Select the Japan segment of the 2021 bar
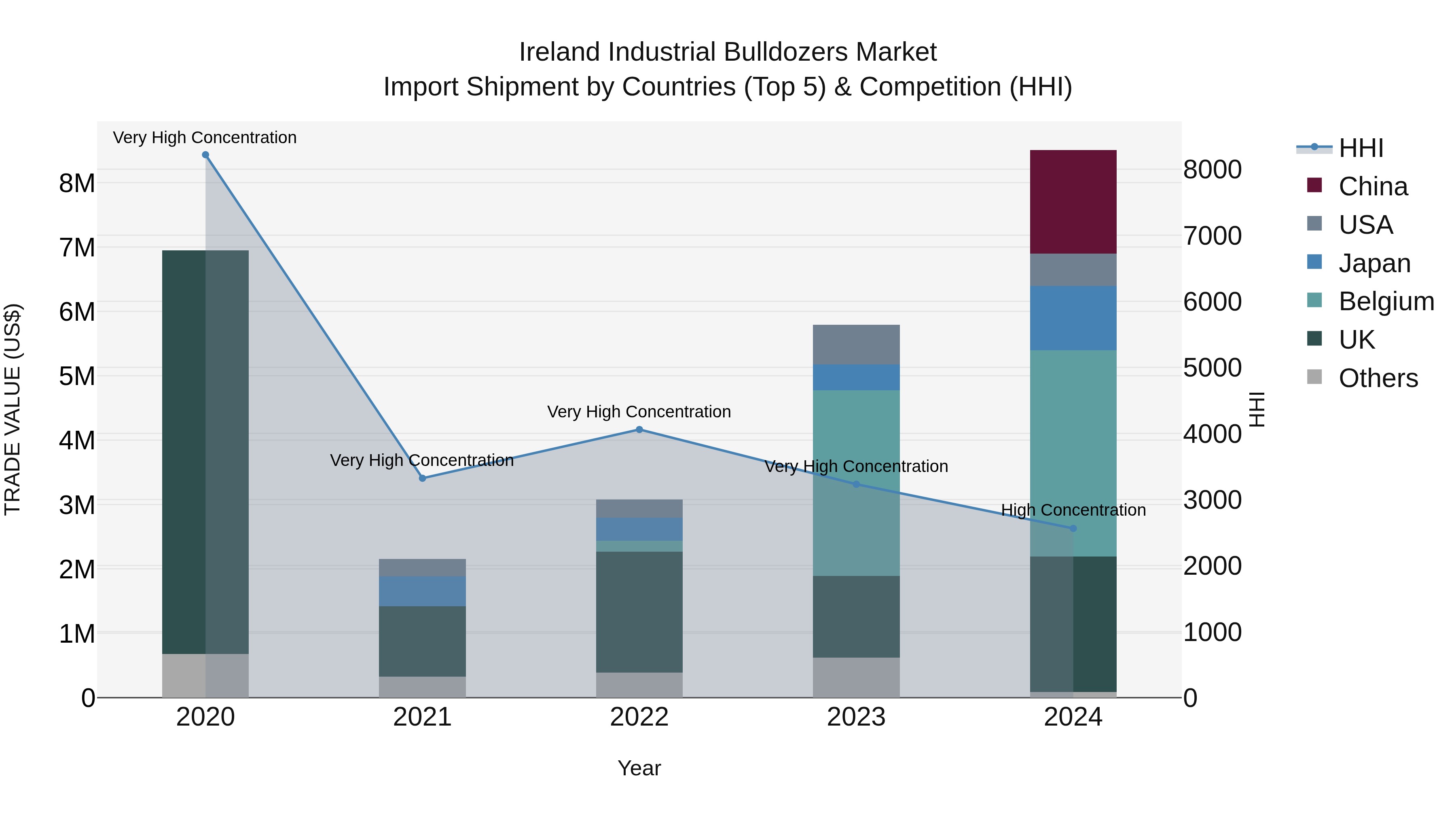The image size is (1456, 819). point(422,591)
